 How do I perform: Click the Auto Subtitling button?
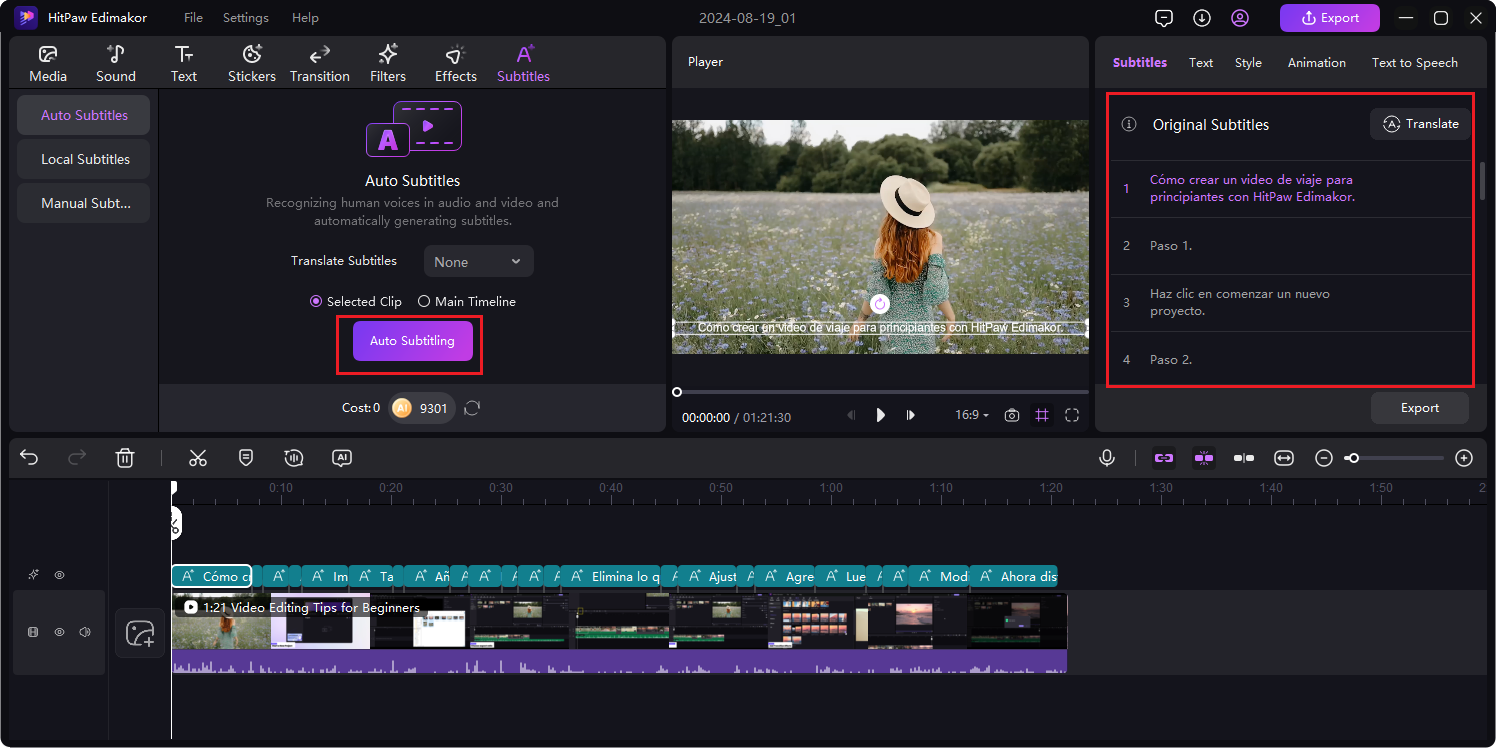[412, 341]
